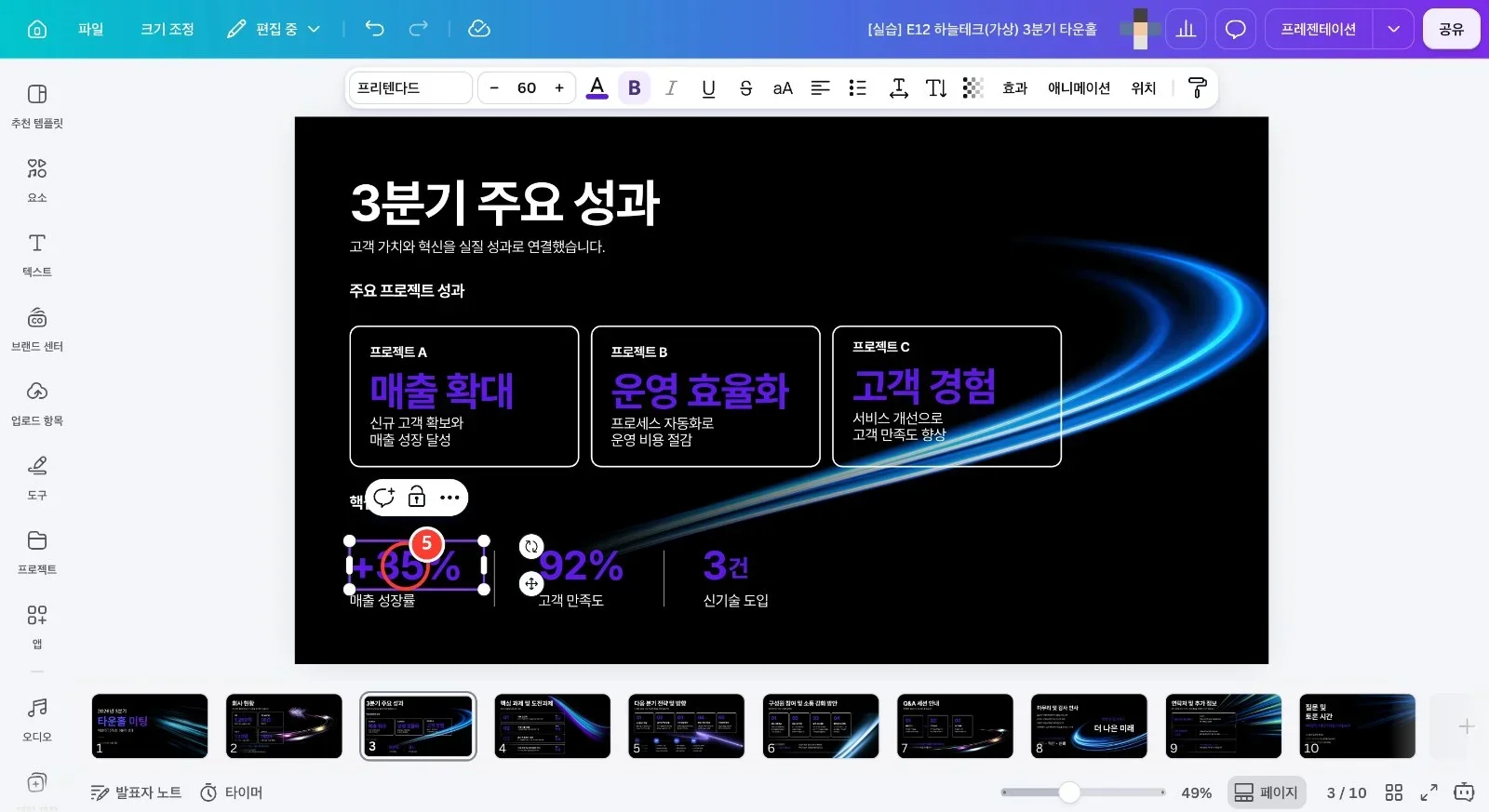Viewport: 1489px width, 812px height.
Task: Start the 프레젠테이션
Action: [1319, 29]
